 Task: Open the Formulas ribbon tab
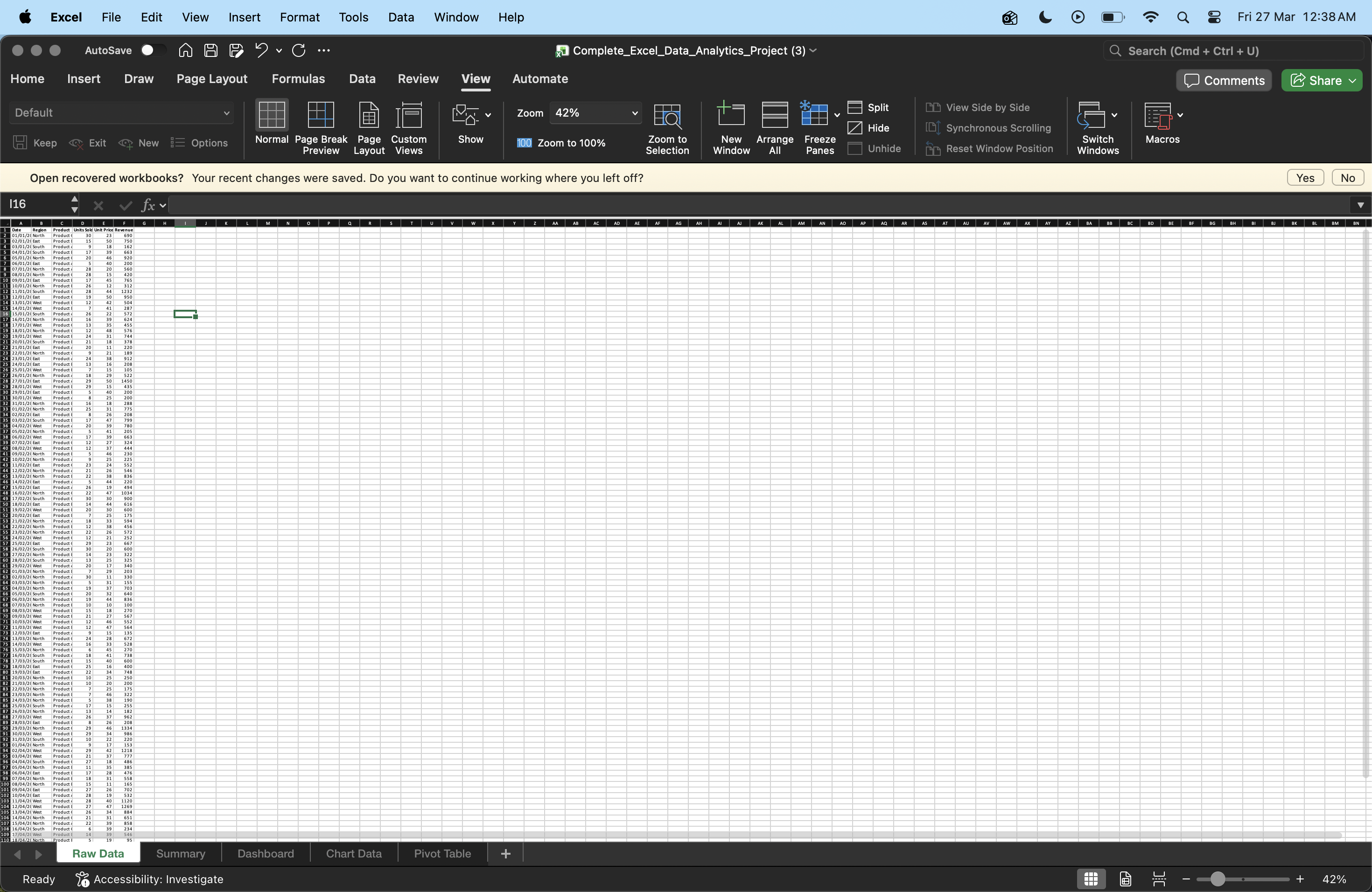pyautogui.click(x=298, y=79)
